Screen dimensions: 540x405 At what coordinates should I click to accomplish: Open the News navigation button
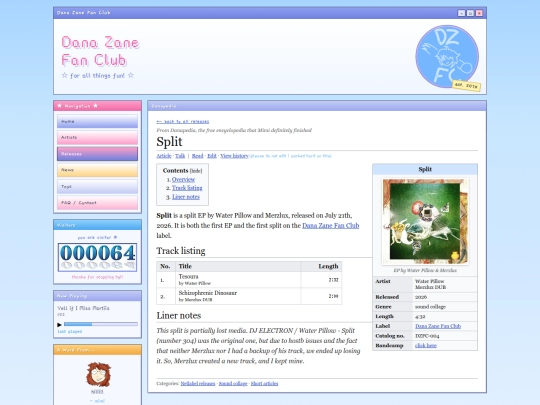point(97,170)
